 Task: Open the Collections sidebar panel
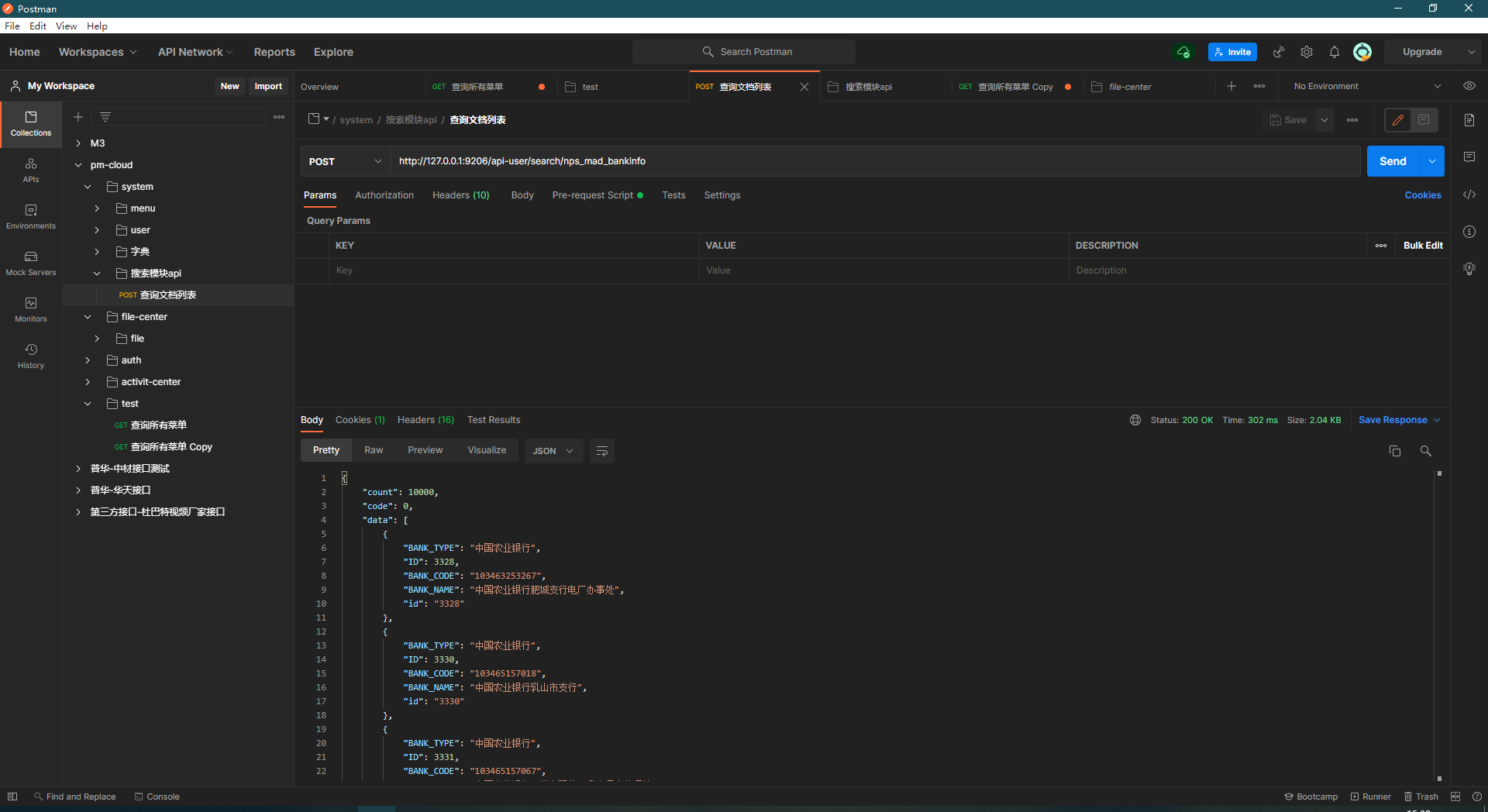coord(31,124)
